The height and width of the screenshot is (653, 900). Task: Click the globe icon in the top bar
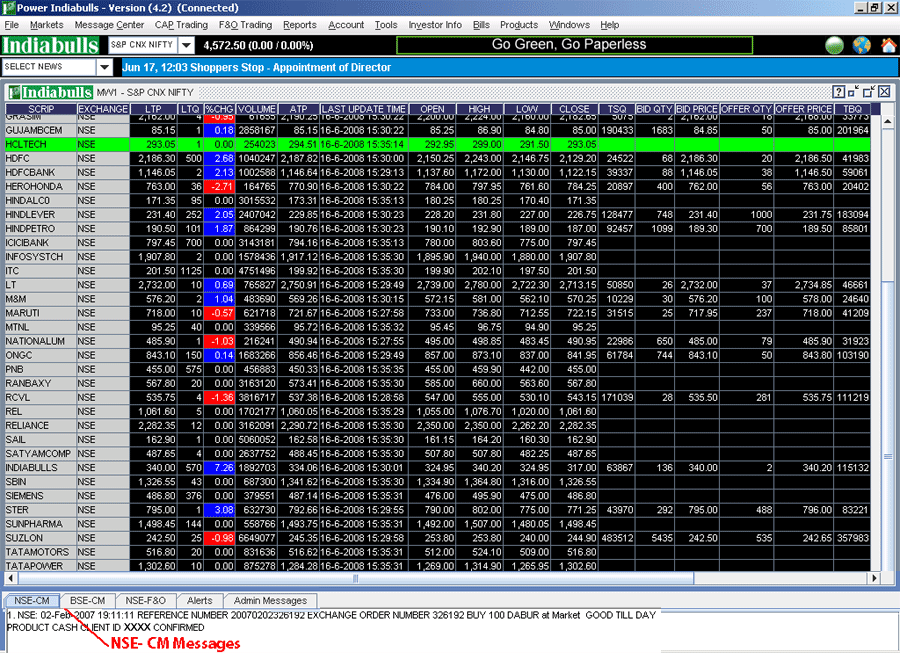coord(862,45)
